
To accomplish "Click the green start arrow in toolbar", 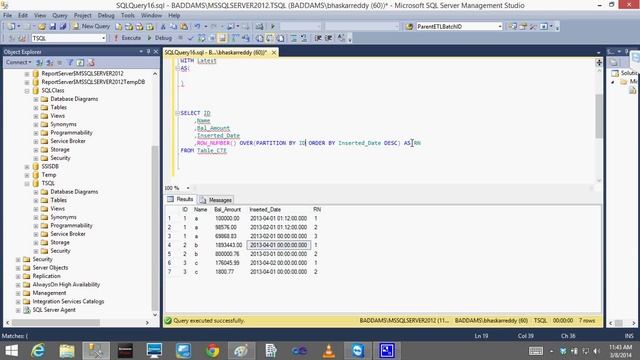I will point(273,27).
